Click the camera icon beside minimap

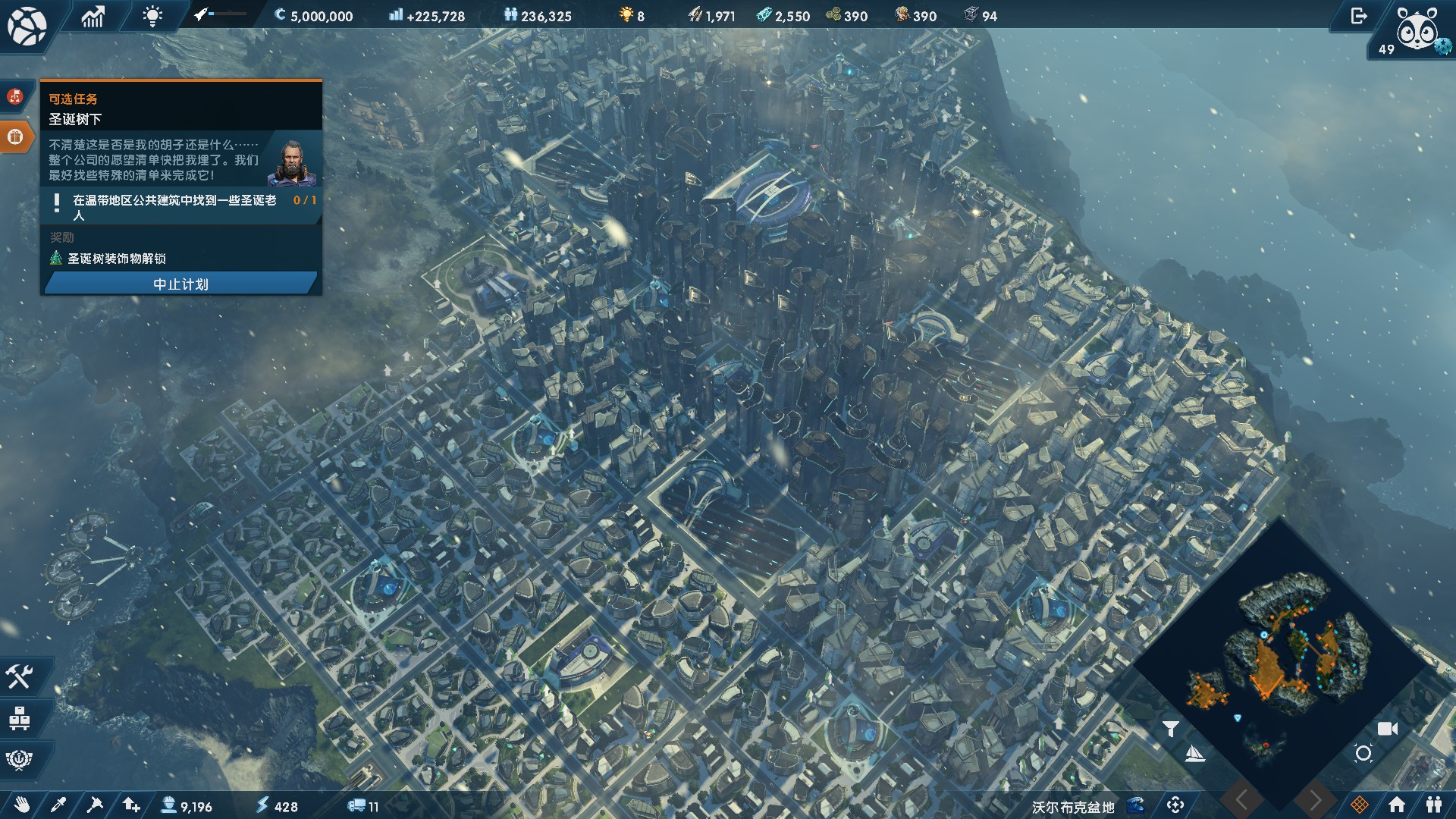click(1387, 729)
